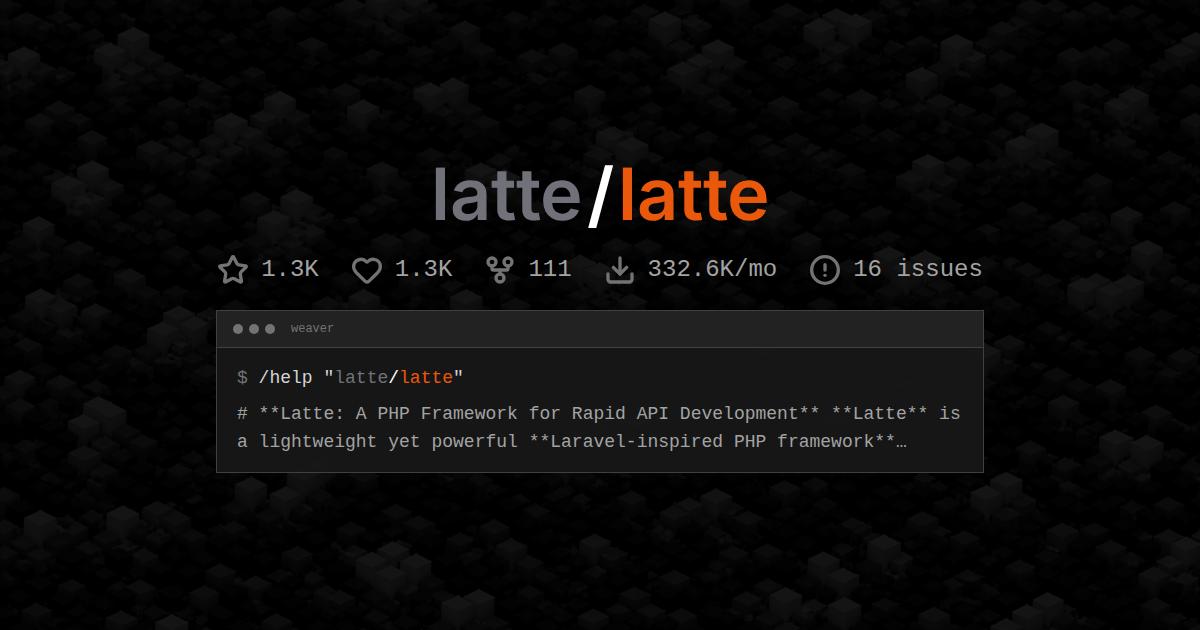Click the fork icon next to 111

coord(499,269)
